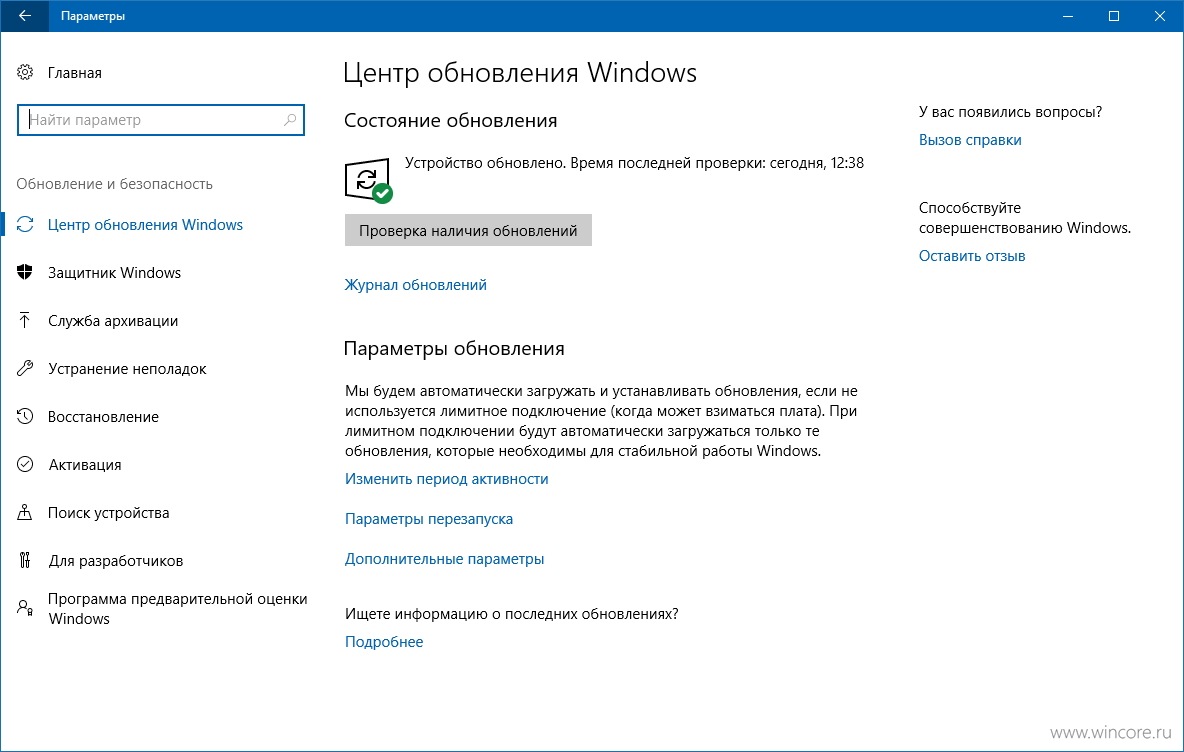The image size is (1184, 752).
Task: Click the Оставить отзыв link
Action: coord(972,256)
